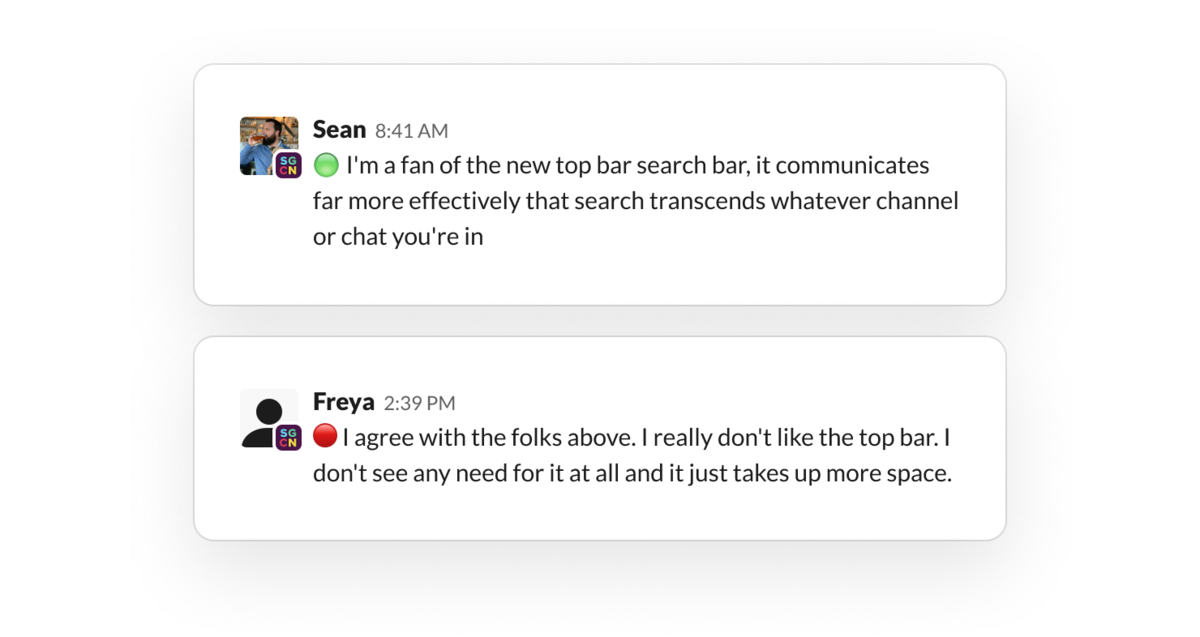This screenshot has height=637, width=1200.
Task: Click the words "don't see any need"
Action: tap(400, 473)
